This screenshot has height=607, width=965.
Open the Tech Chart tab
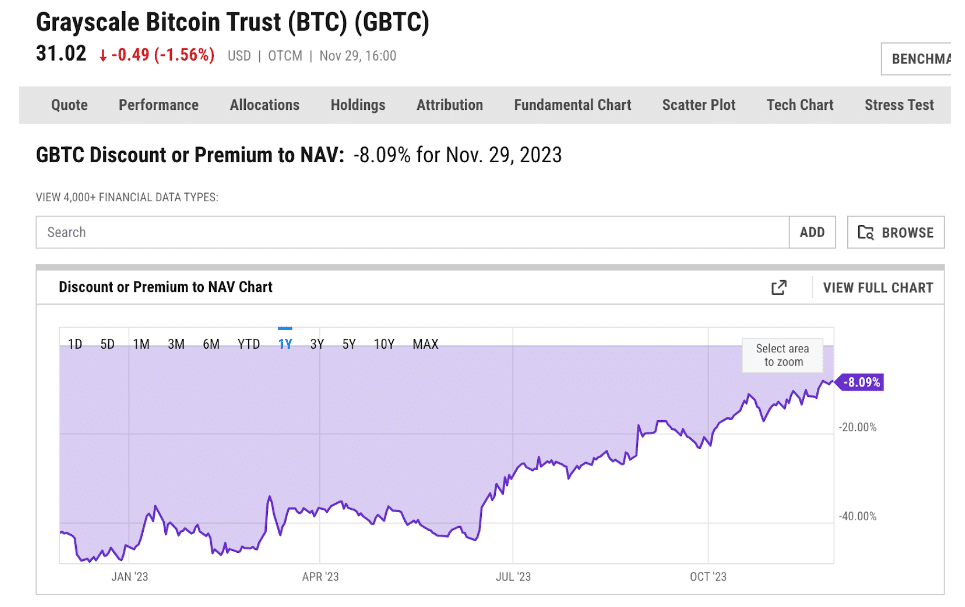(x=799, y=104)
